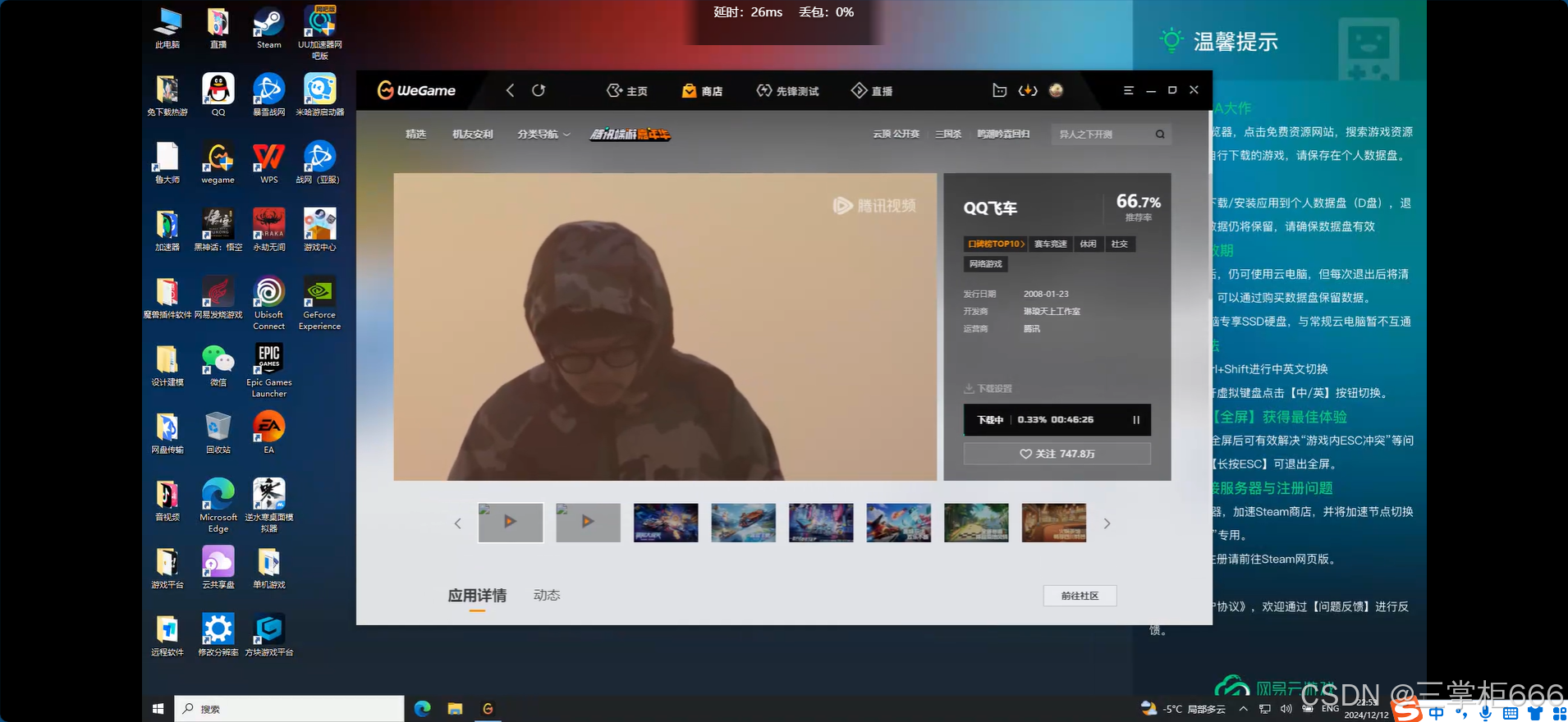Image resolution: width=1568 pixels, height=722 pixels.
Task: Expand the 分类导航 dropdown
Action: pos(543,134)
